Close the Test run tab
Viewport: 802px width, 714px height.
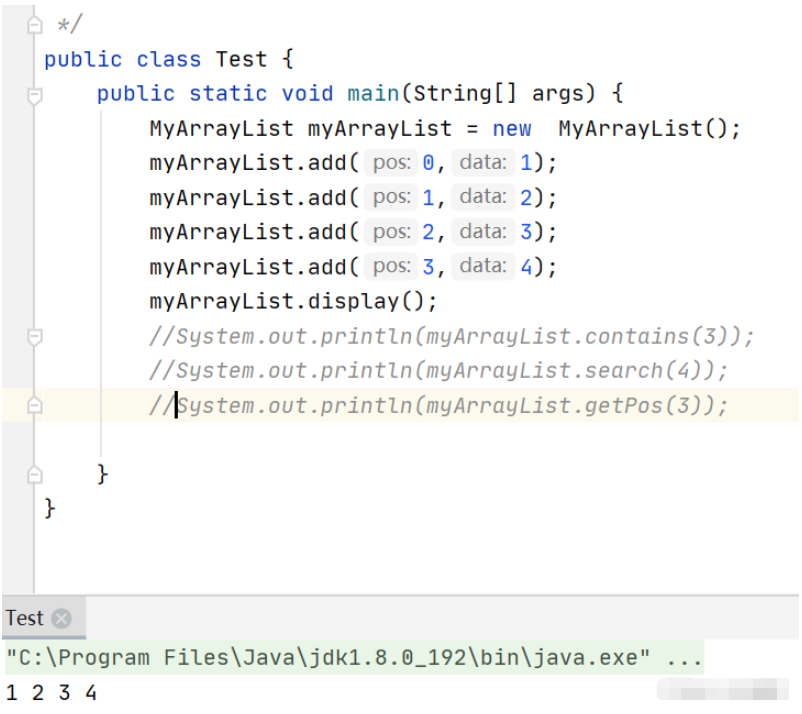point(61,619)
